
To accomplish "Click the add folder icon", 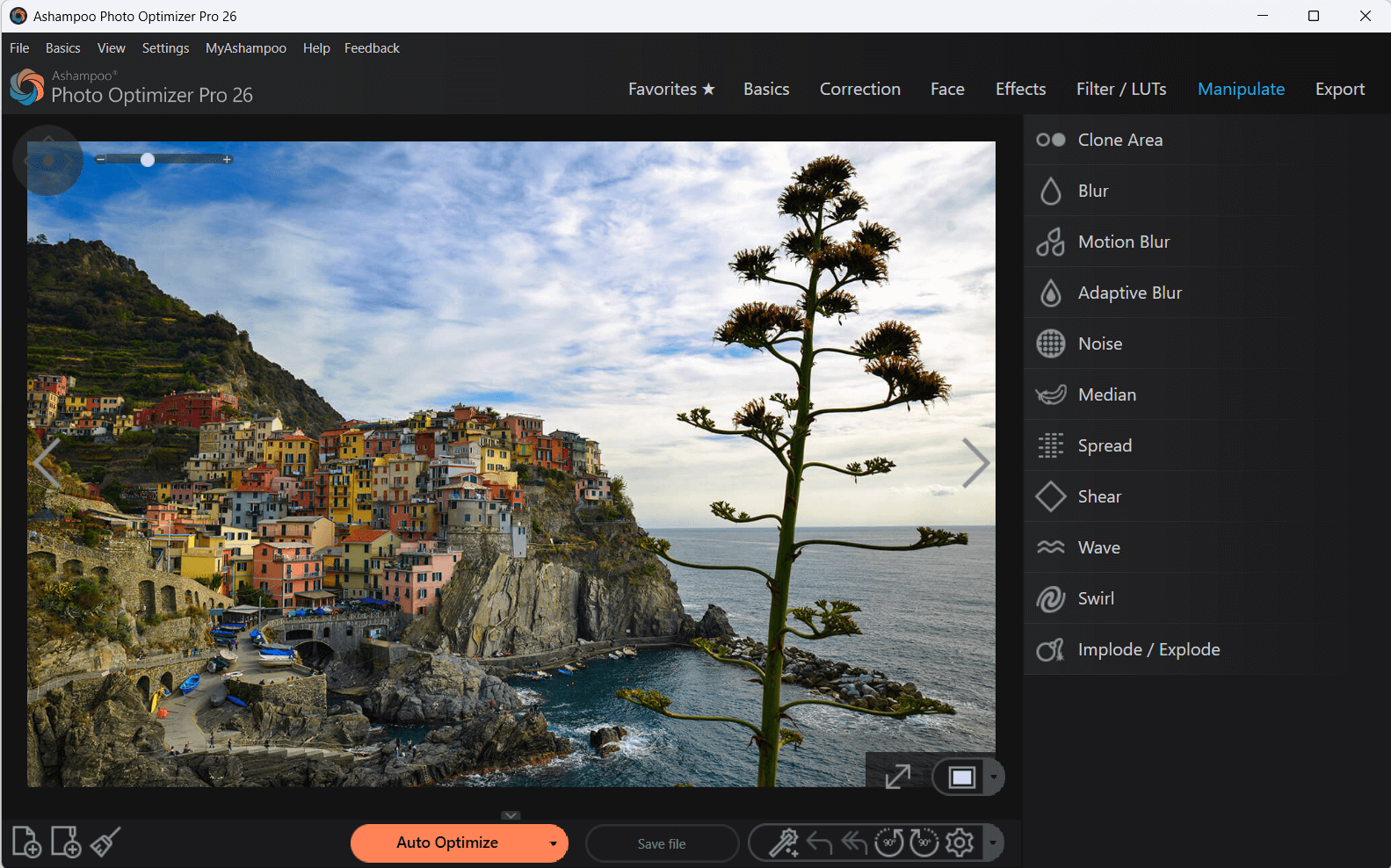I will coord(66,842).
